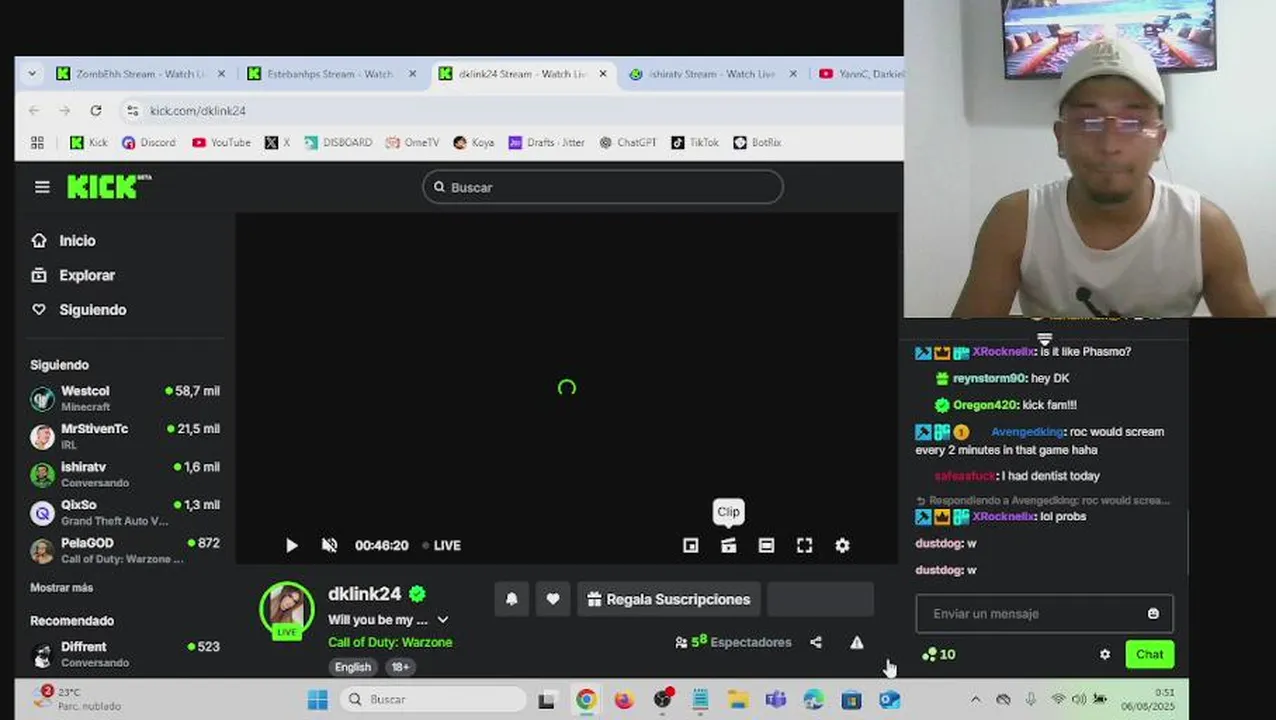Open the Discord bookmark
The width and height of the screenshot is (1276, 720).
148,142
